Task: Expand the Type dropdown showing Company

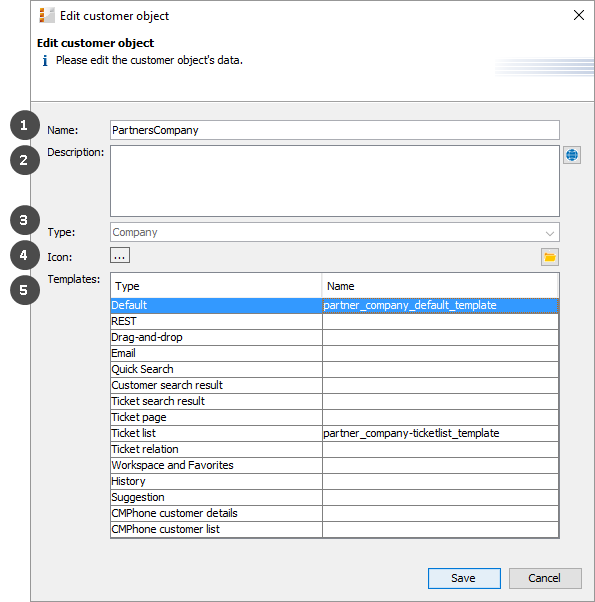Action: coord(335,232)
